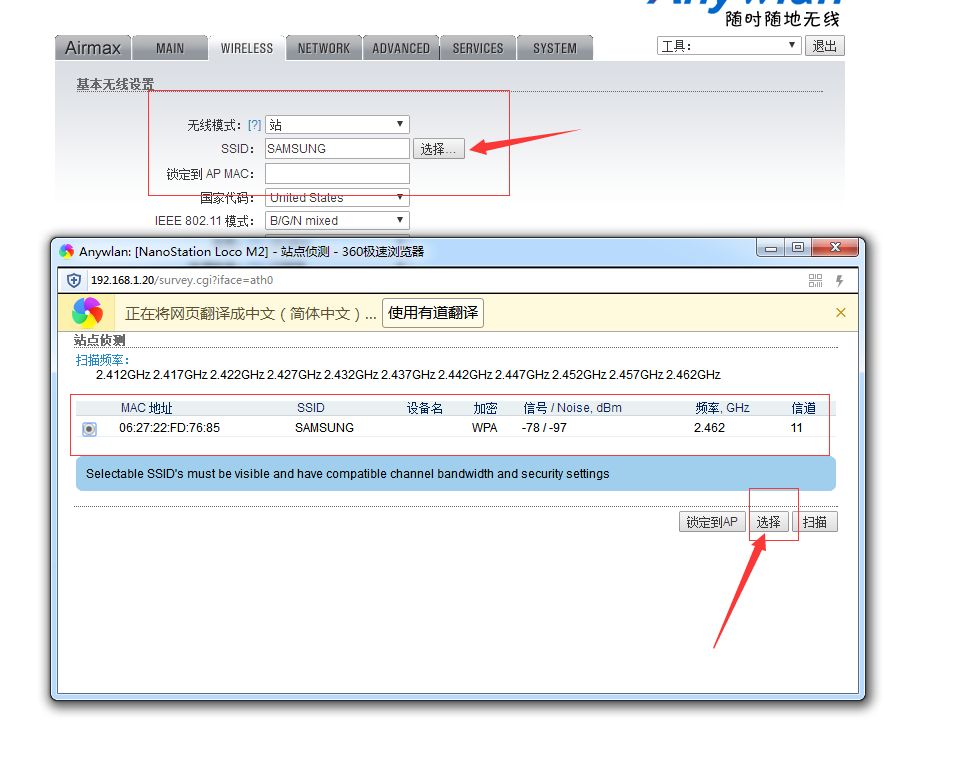961x768 pixels.
Task: Click the 设备名 column header
Action: tap(425, 408)
